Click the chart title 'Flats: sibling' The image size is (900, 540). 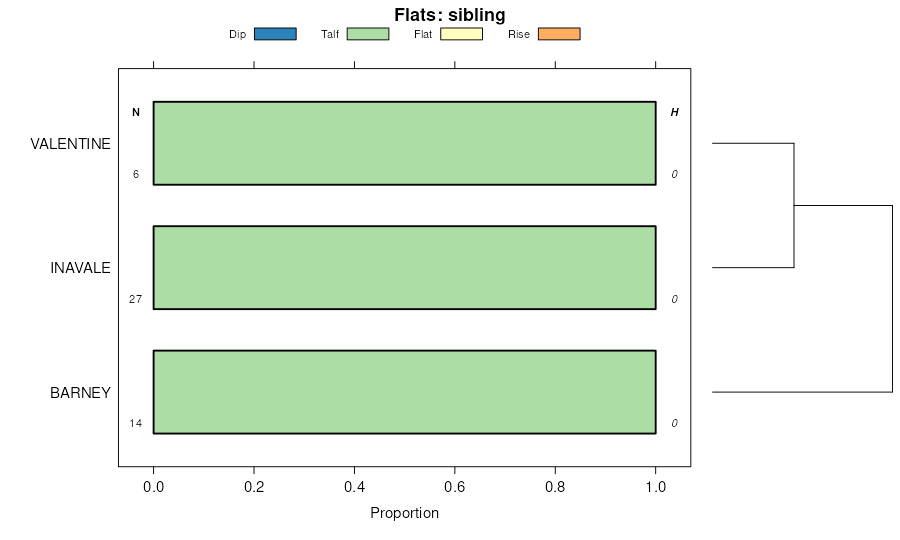tap(450, 14)
